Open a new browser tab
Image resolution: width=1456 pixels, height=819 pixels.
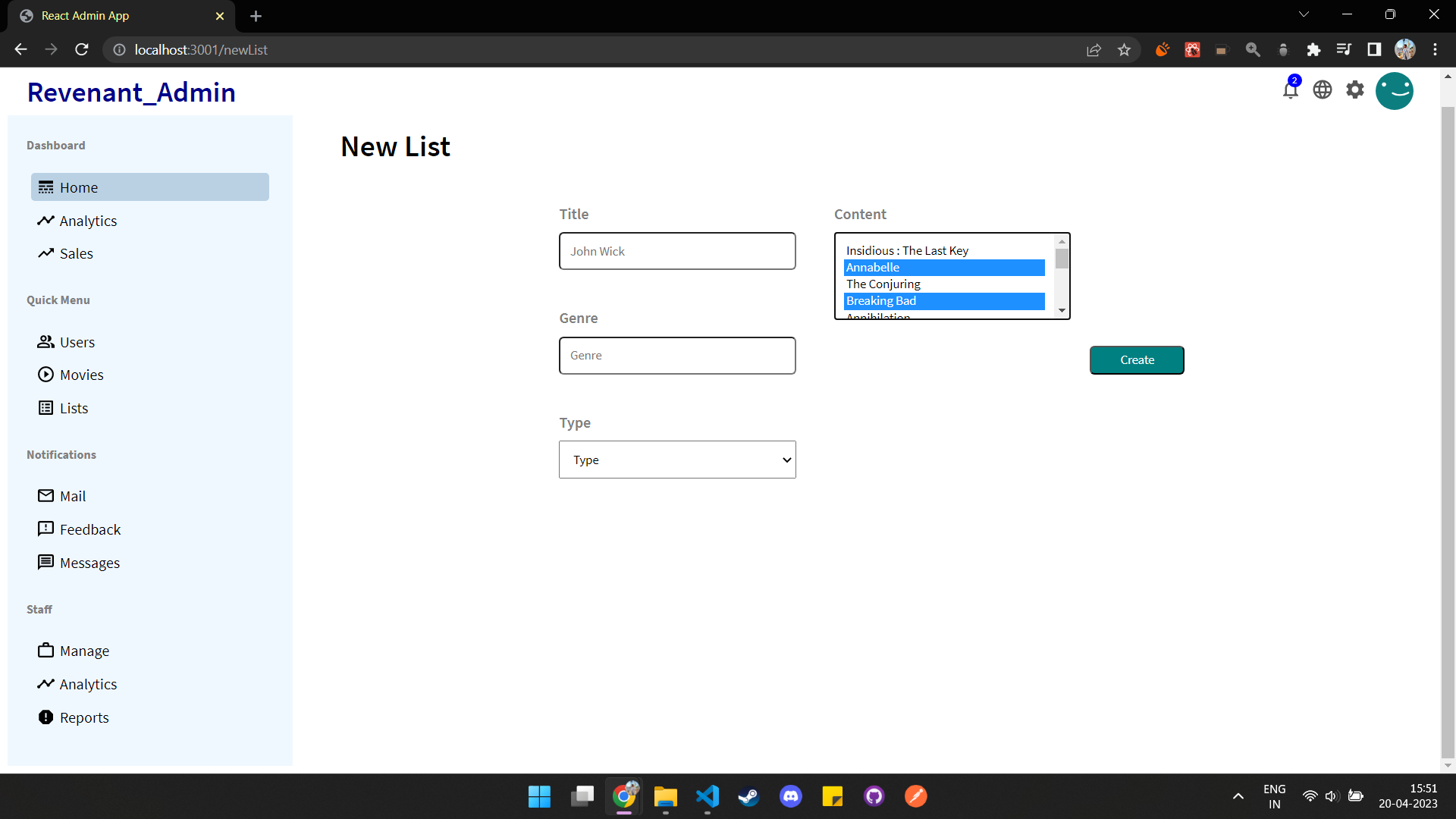point(256,16)
